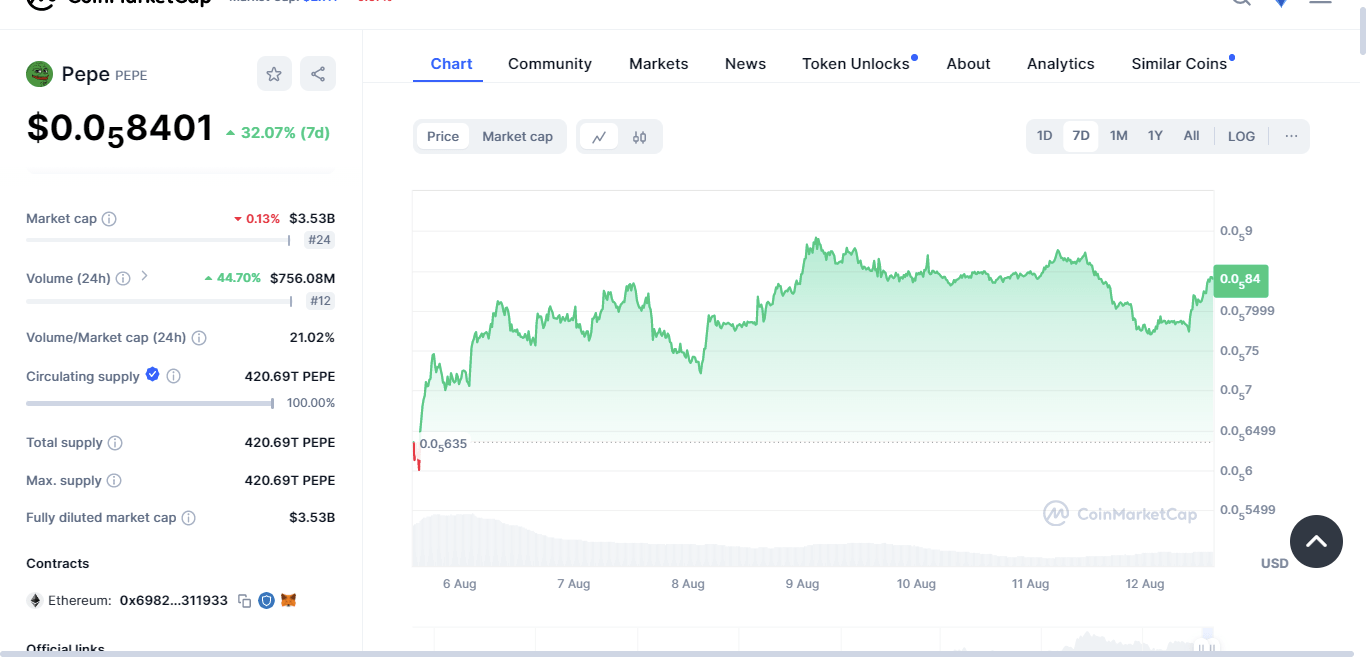The width and height of the screenshot is (1366, 657).
Task: Click scroll-to-top arrow button
Action: click(x=1316, y=541)
